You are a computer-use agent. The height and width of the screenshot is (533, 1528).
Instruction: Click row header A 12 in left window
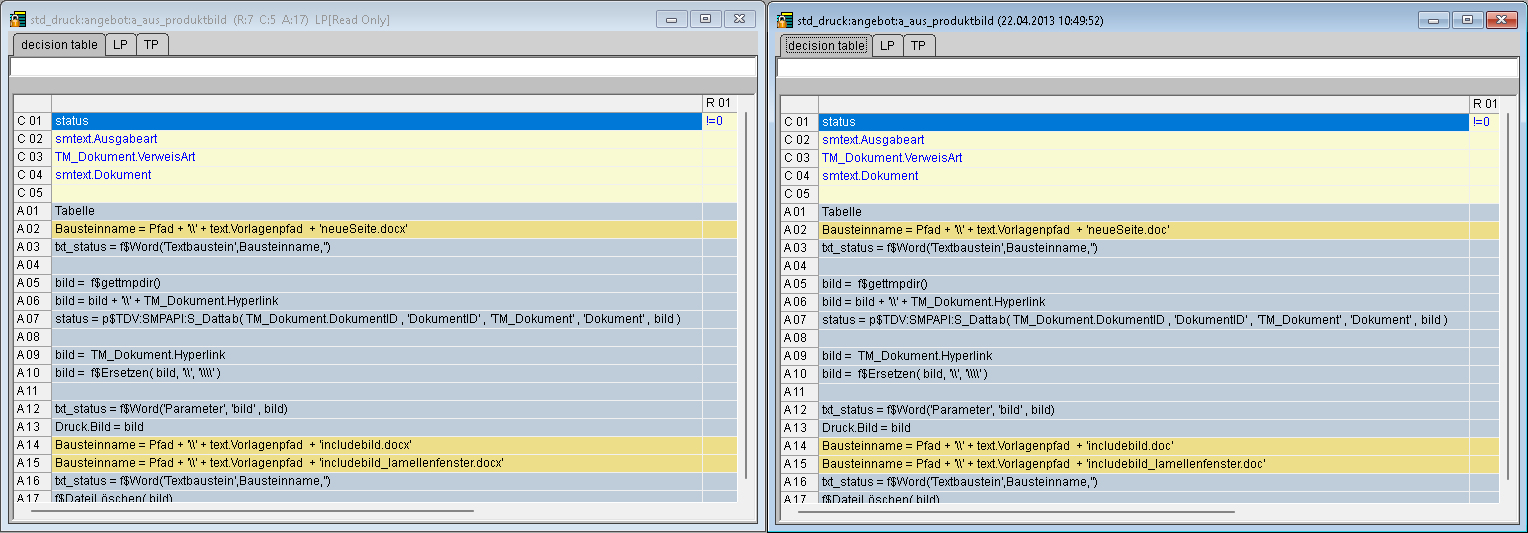point(32,409)
